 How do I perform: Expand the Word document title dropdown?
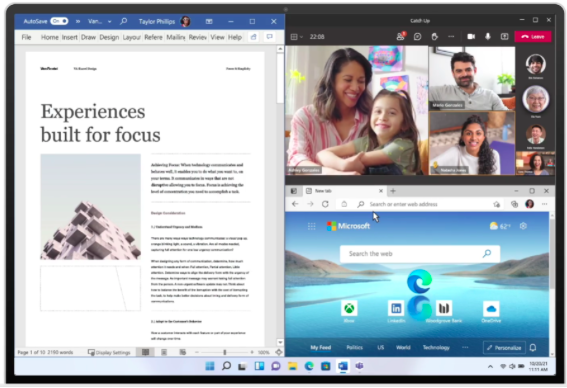109,21
